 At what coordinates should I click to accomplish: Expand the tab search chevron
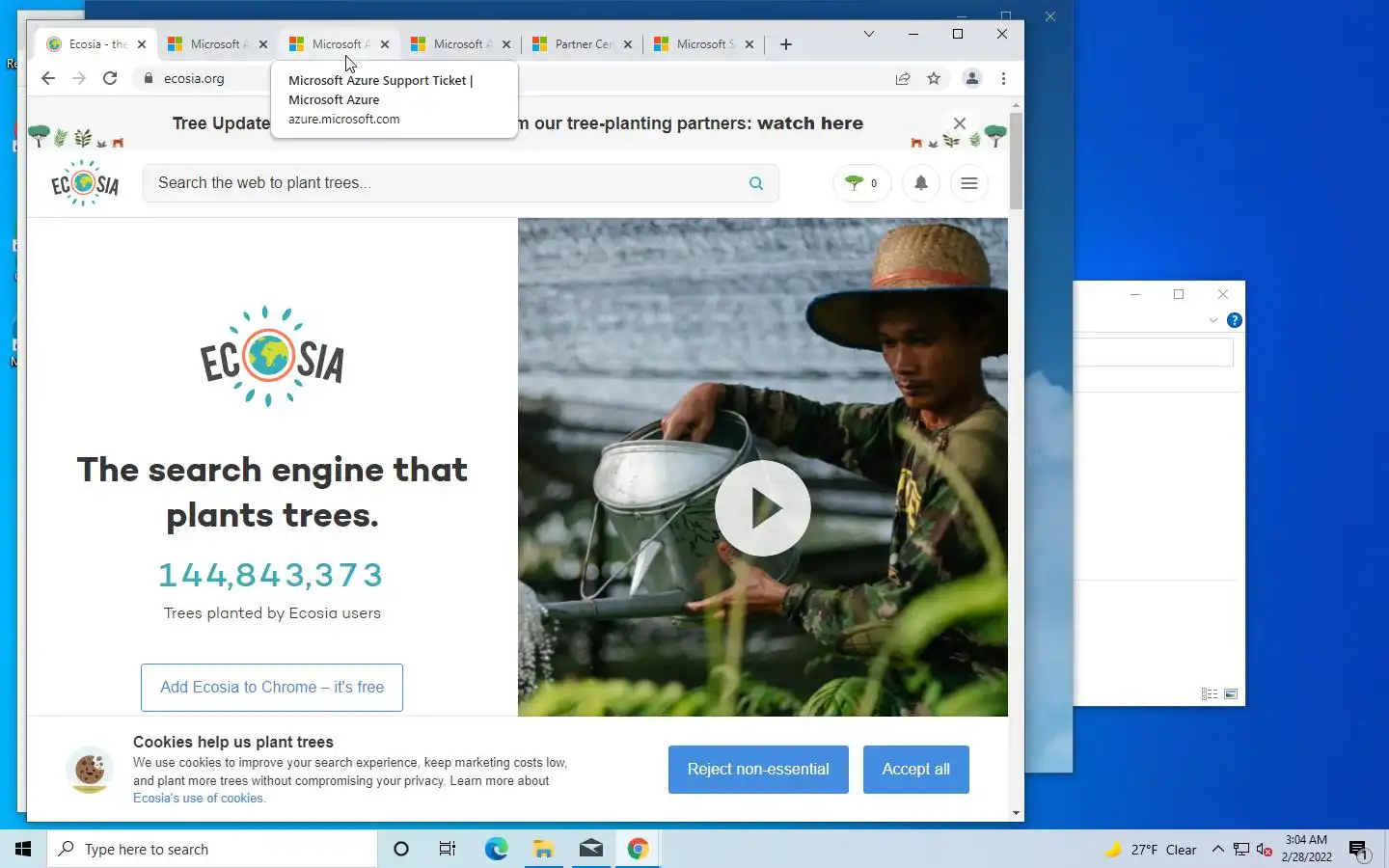tap(869, 34)
